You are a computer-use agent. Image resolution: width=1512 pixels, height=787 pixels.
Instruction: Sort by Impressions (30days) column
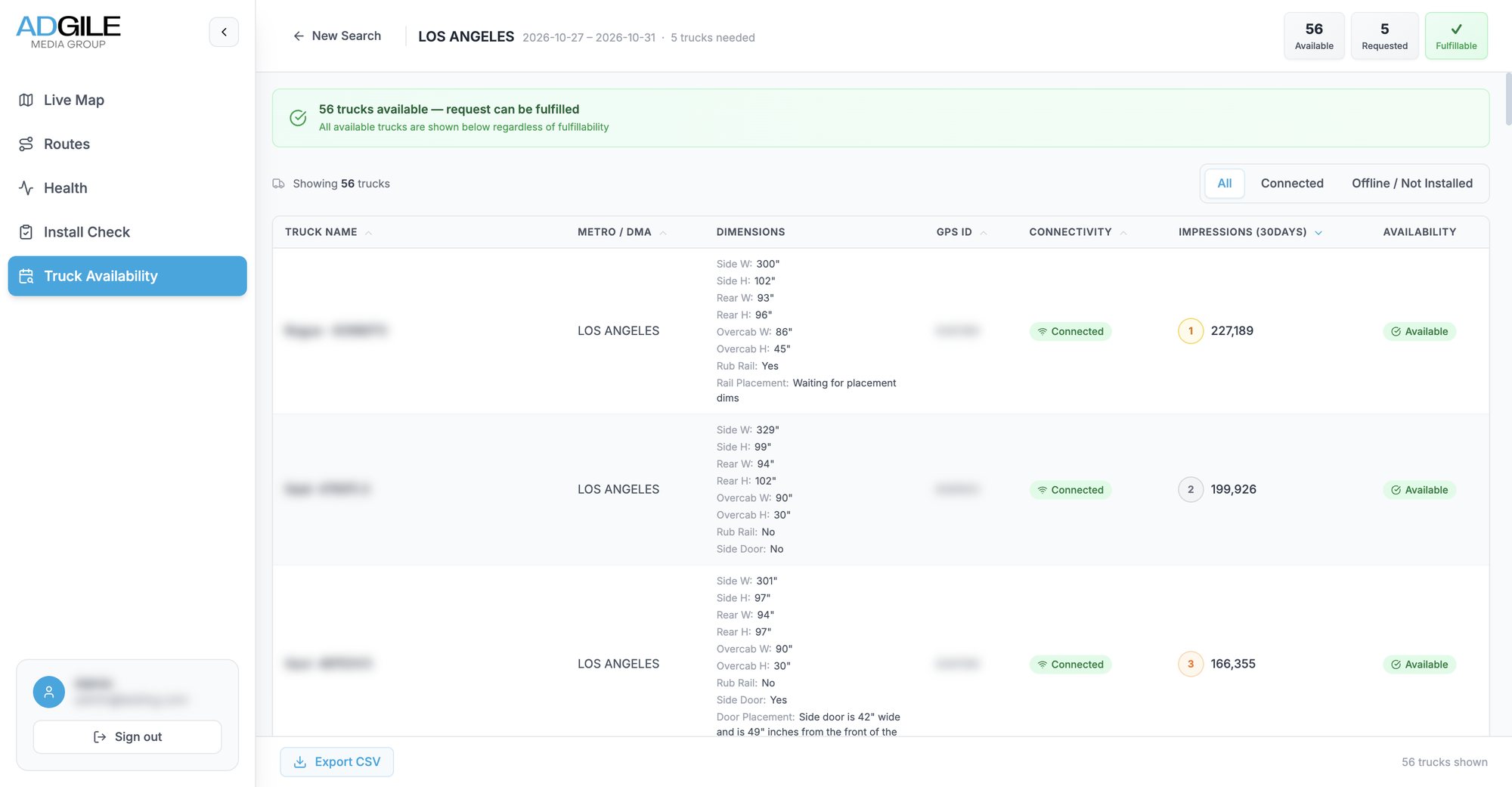pyautogui.click(x=1250, y=232)
